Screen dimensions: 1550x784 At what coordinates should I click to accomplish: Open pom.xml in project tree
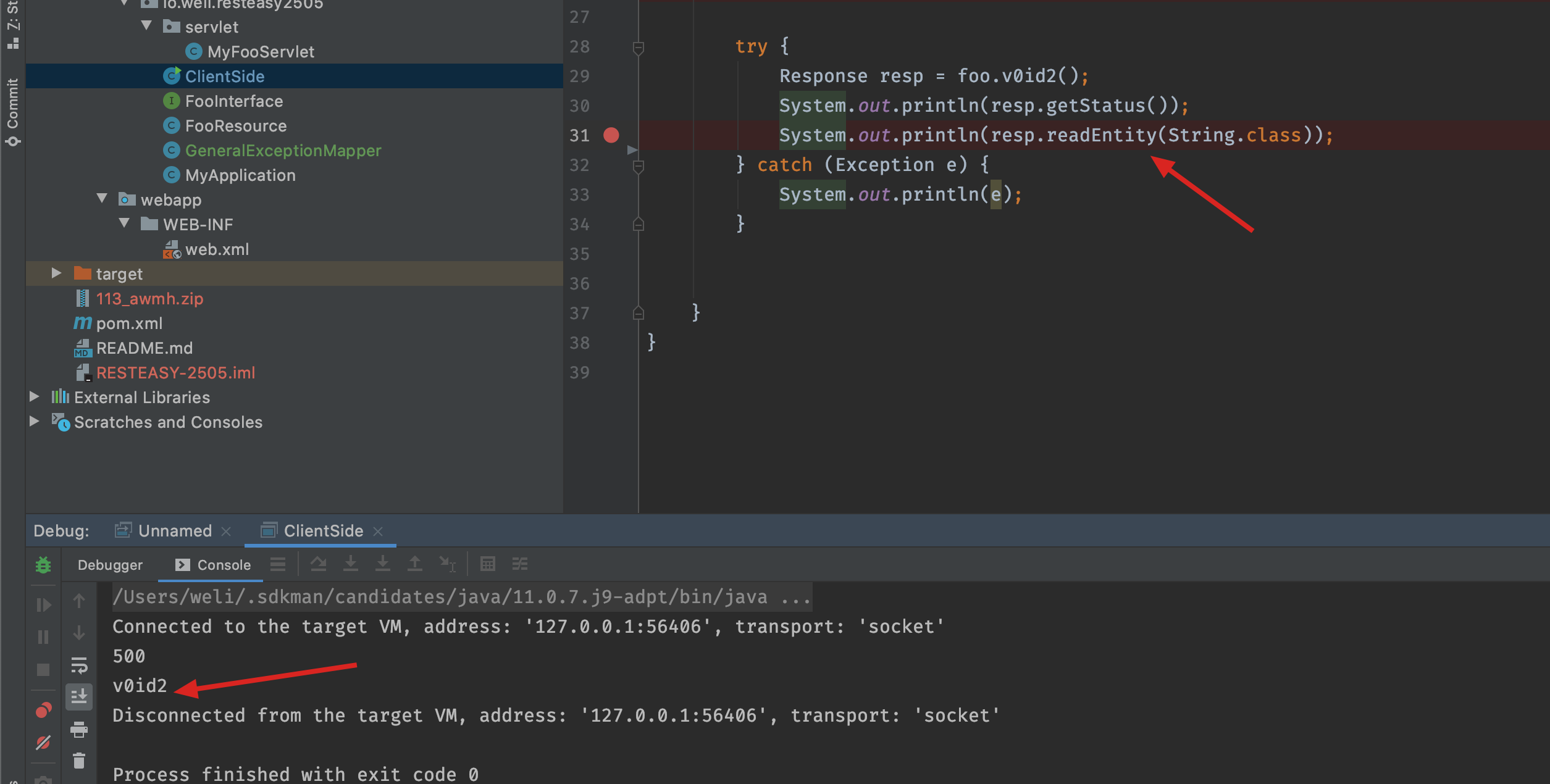129,323
